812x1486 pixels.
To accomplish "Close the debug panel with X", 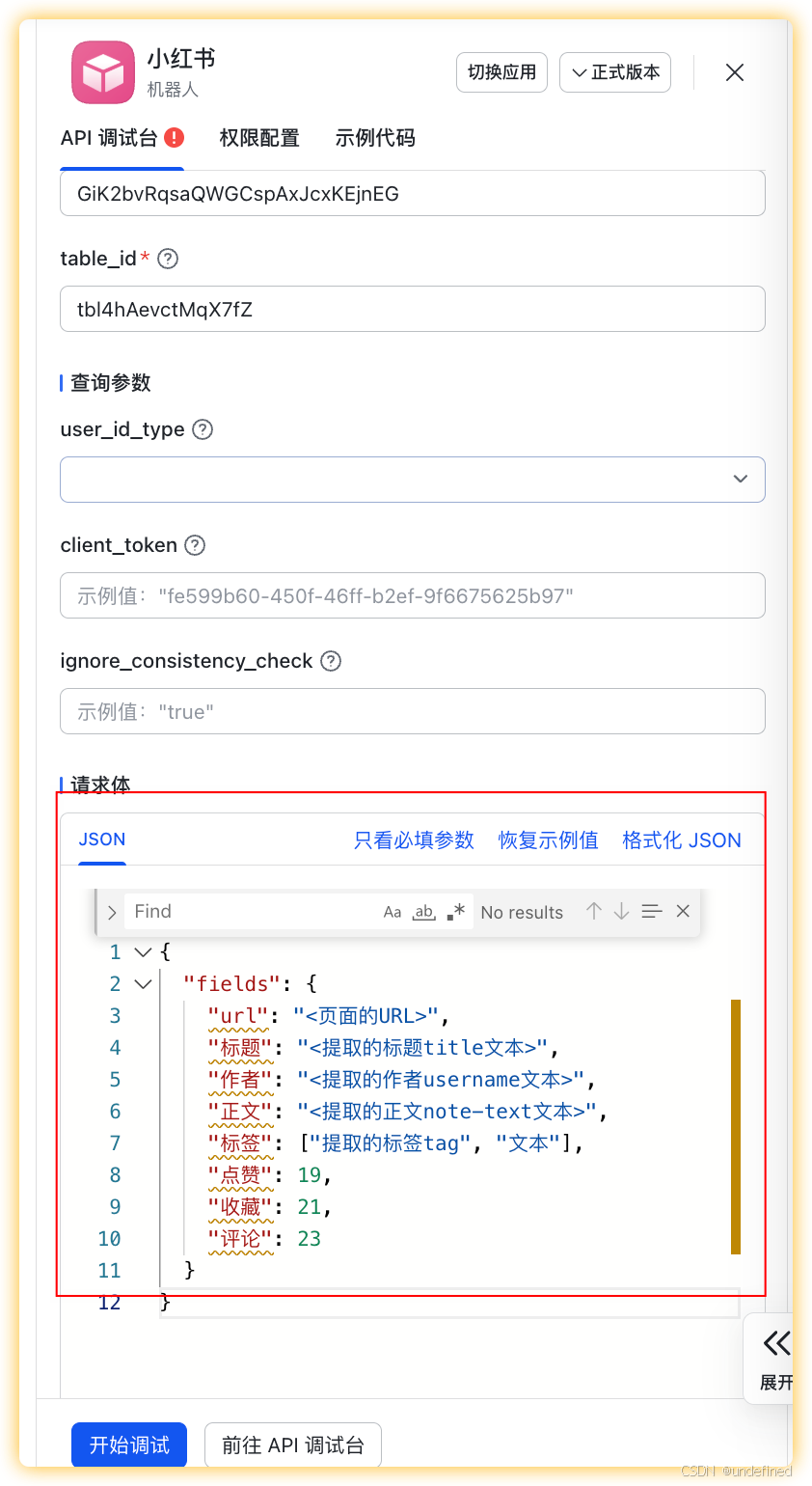I will (735, 72).
